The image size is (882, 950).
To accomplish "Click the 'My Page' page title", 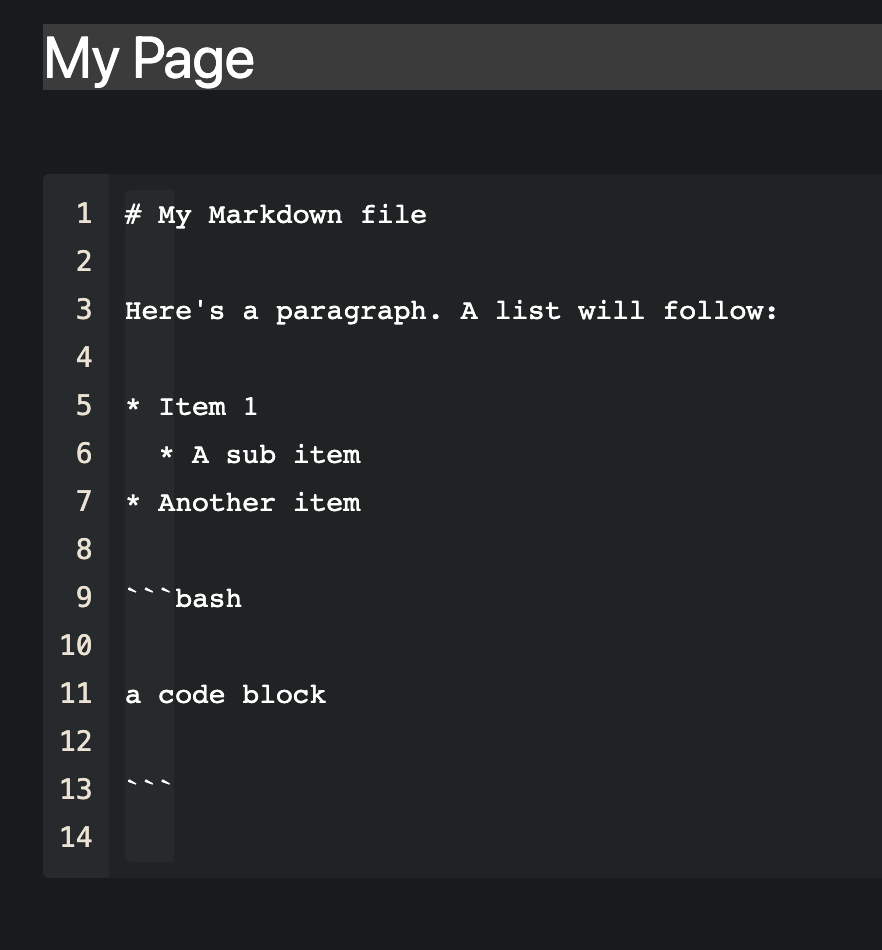I will pos(148,58).
